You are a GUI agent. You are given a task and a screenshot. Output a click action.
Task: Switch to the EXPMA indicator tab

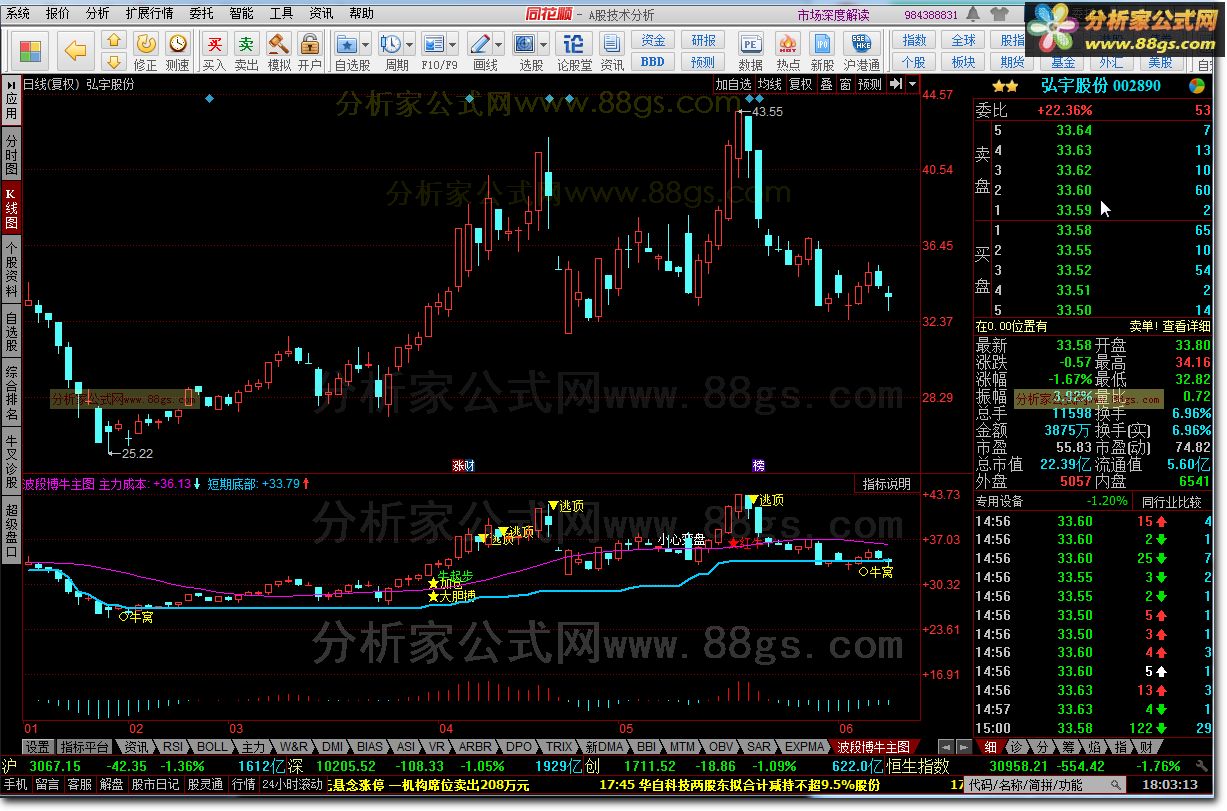pyautogui.click(x=804, y=747)
